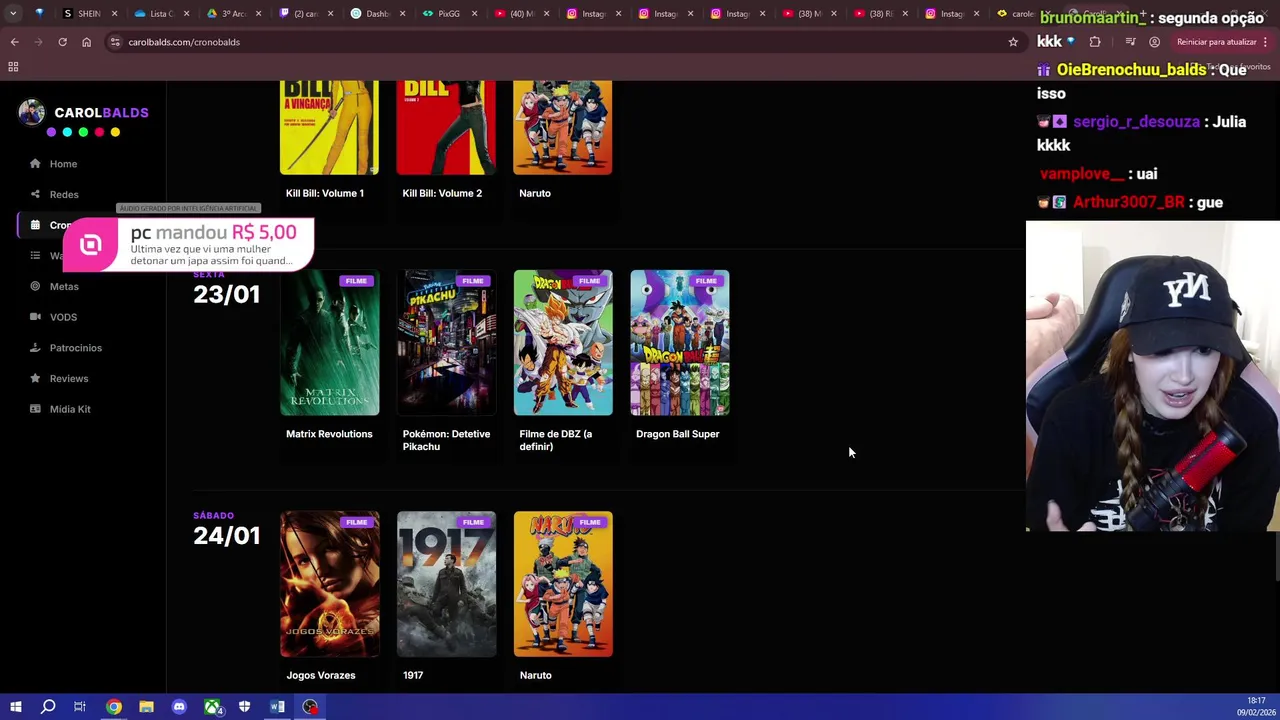
Task: Open OBS Studio from the taskbar
Action: tap(310, 707)
